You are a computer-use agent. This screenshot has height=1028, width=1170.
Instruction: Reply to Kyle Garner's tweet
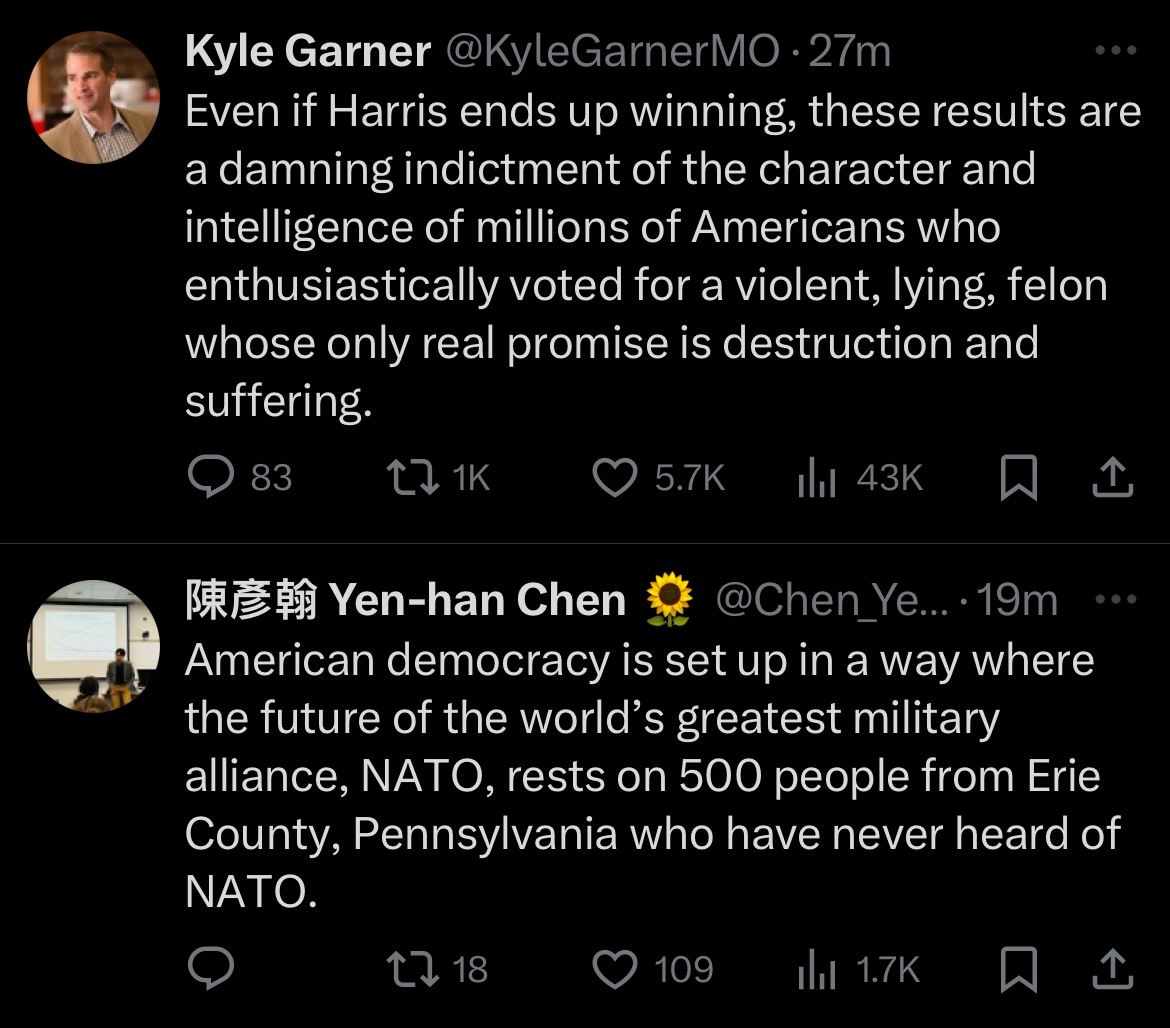coord(211,478)
